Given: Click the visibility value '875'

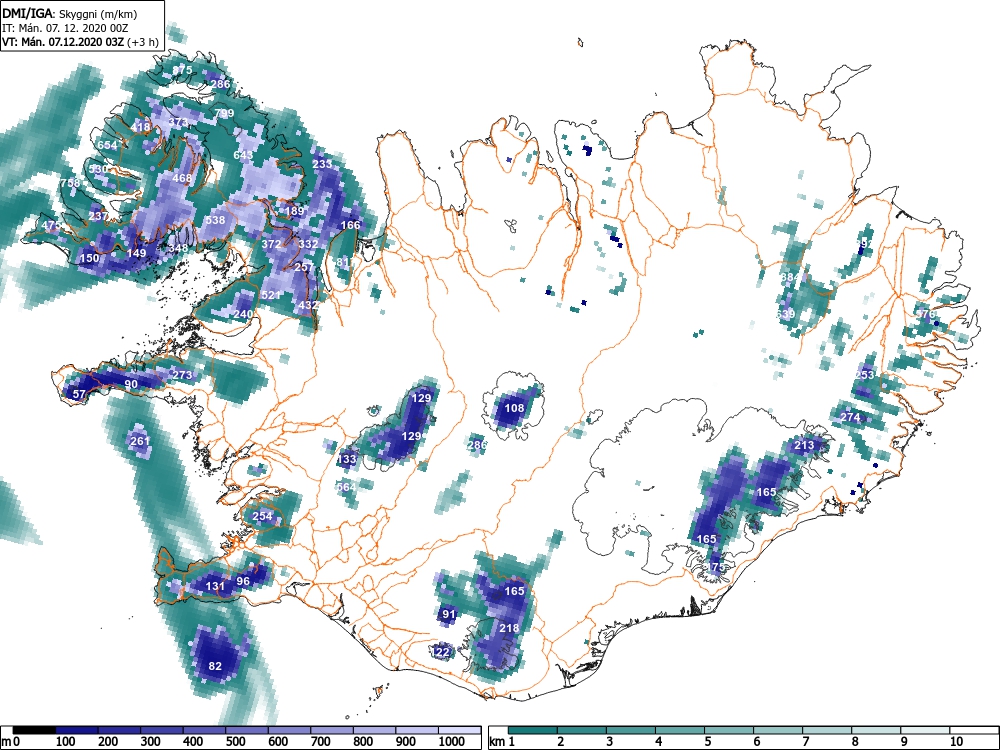Looking at the screenshot, I should (182, 70).
